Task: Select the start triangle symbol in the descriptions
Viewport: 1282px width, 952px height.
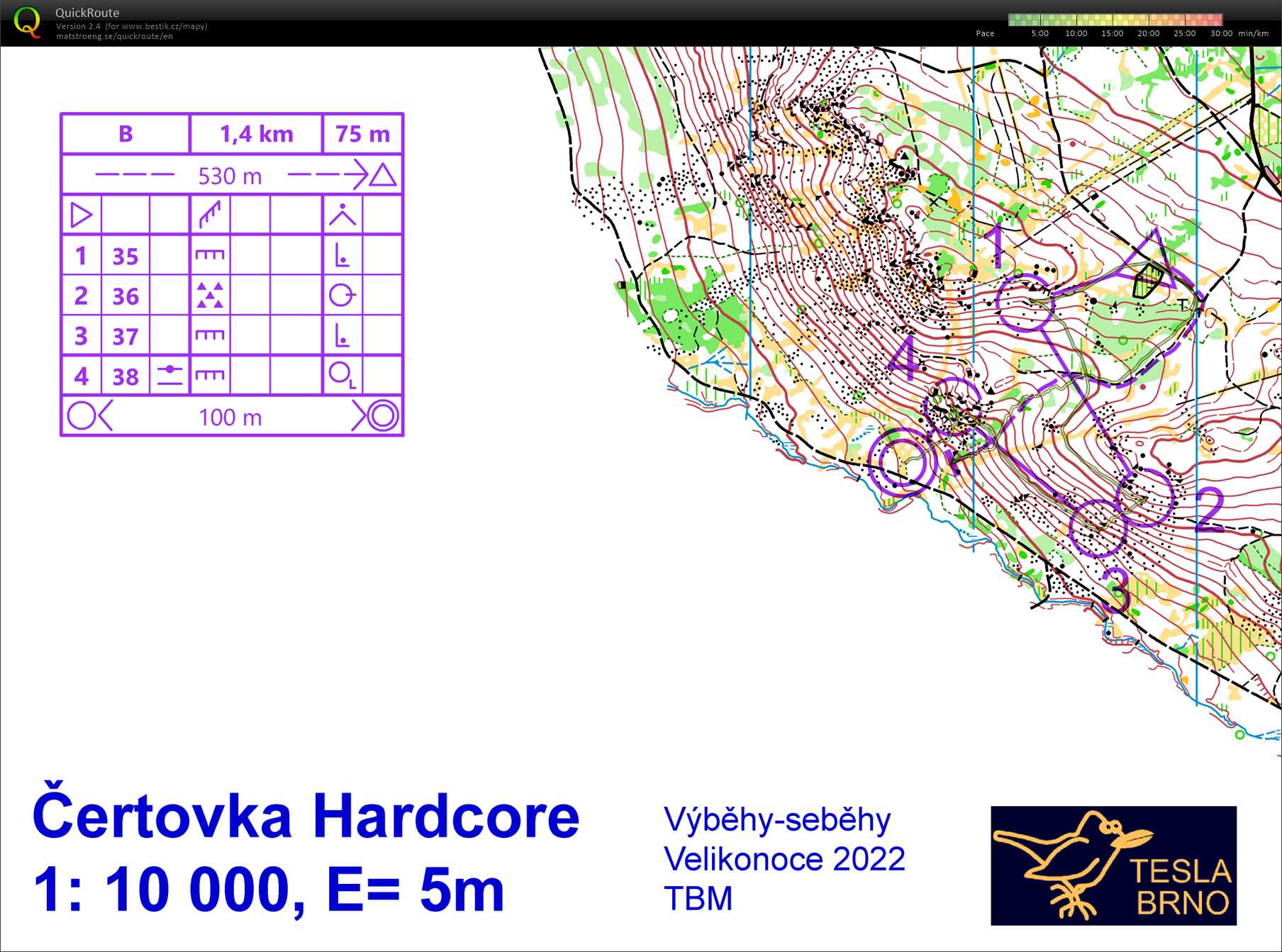Action: (x=80, y=213)
